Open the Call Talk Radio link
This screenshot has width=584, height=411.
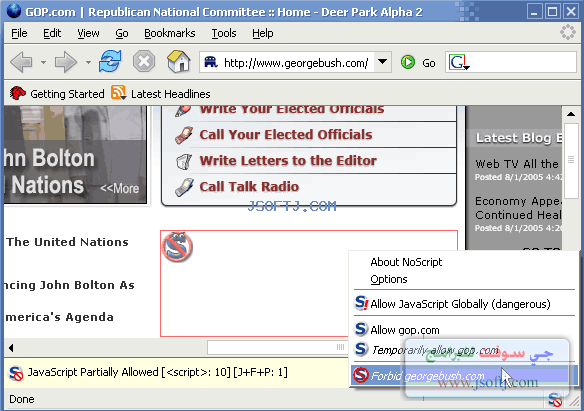click(x=249, y=187)
